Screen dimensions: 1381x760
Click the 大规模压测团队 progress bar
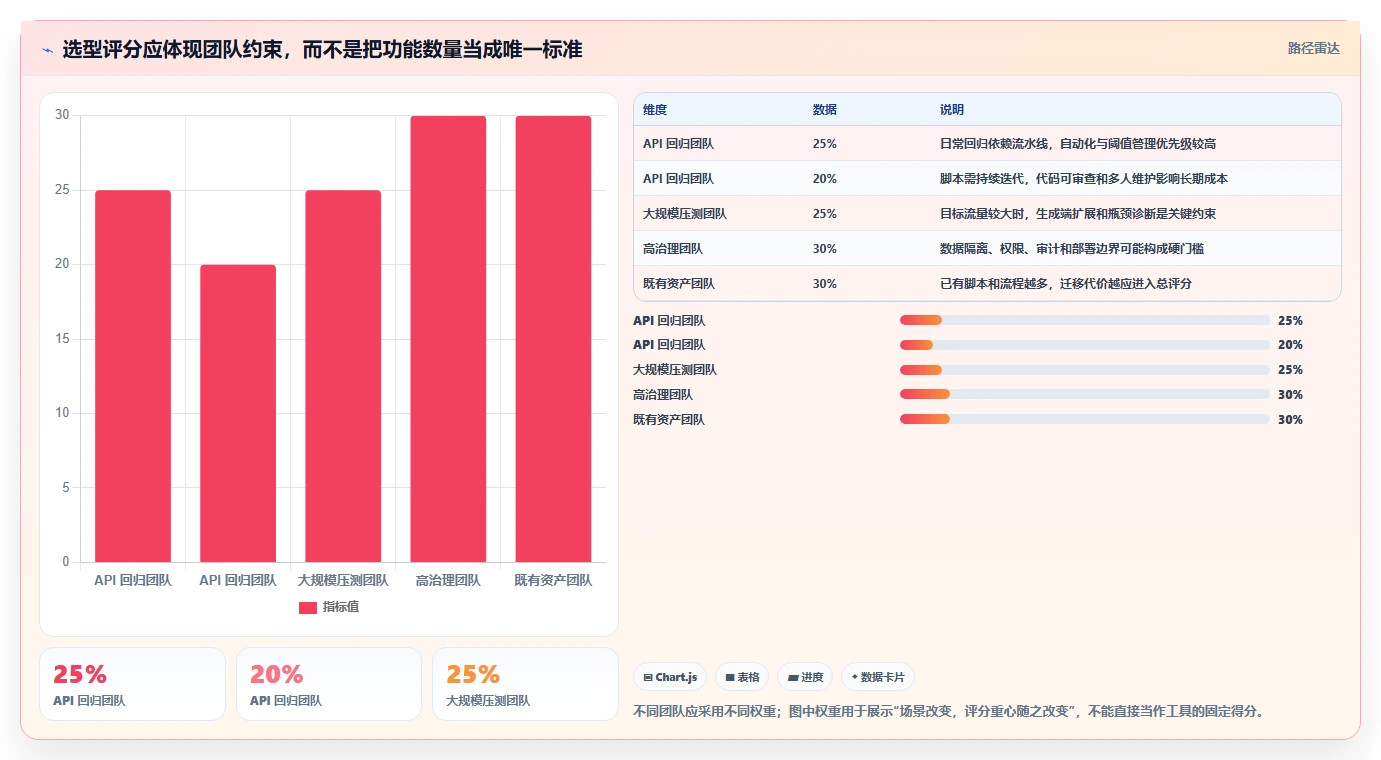(1085, 370)
